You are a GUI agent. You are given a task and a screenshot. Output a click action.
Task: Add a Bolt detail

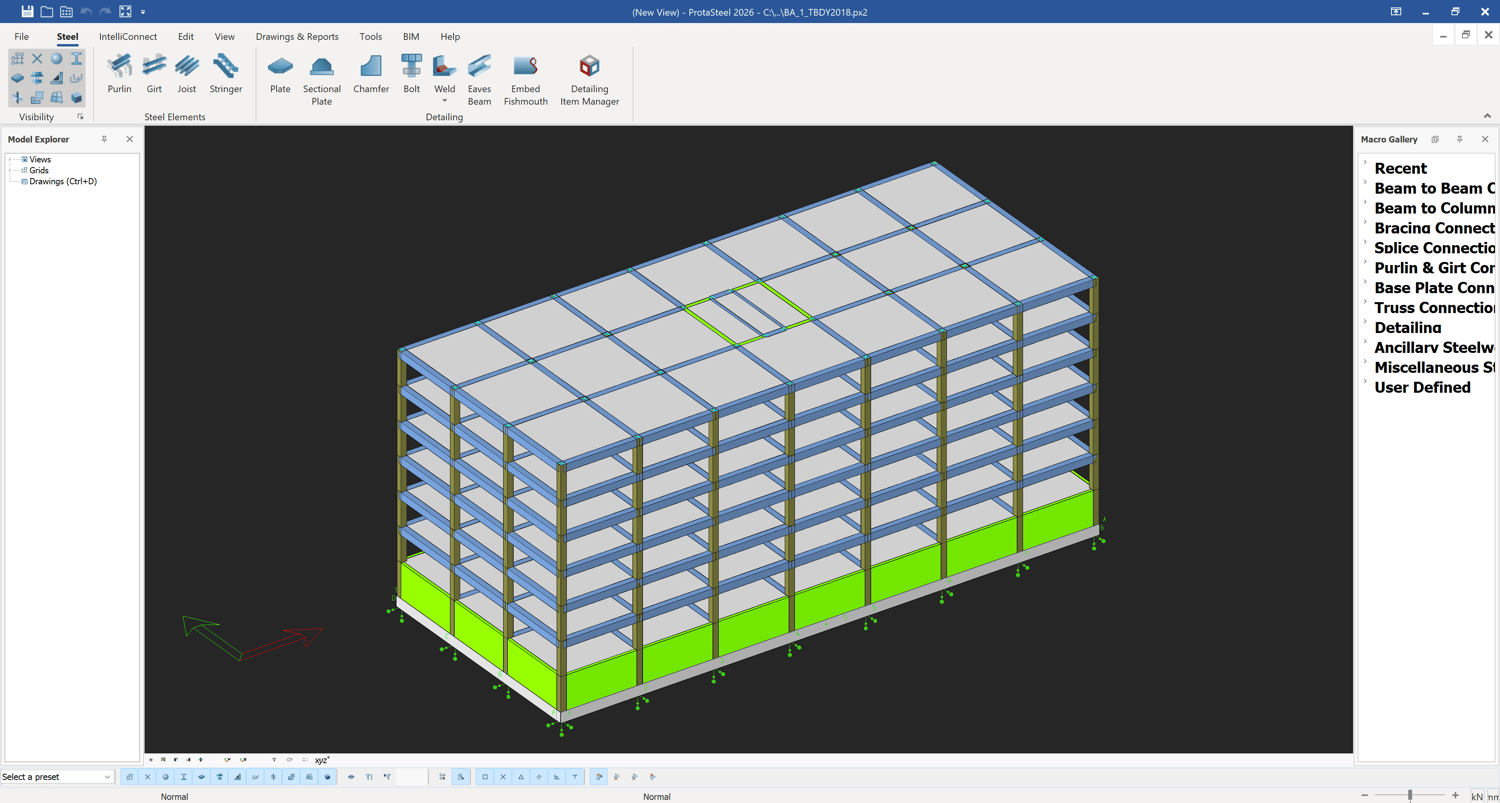point(411,75)
